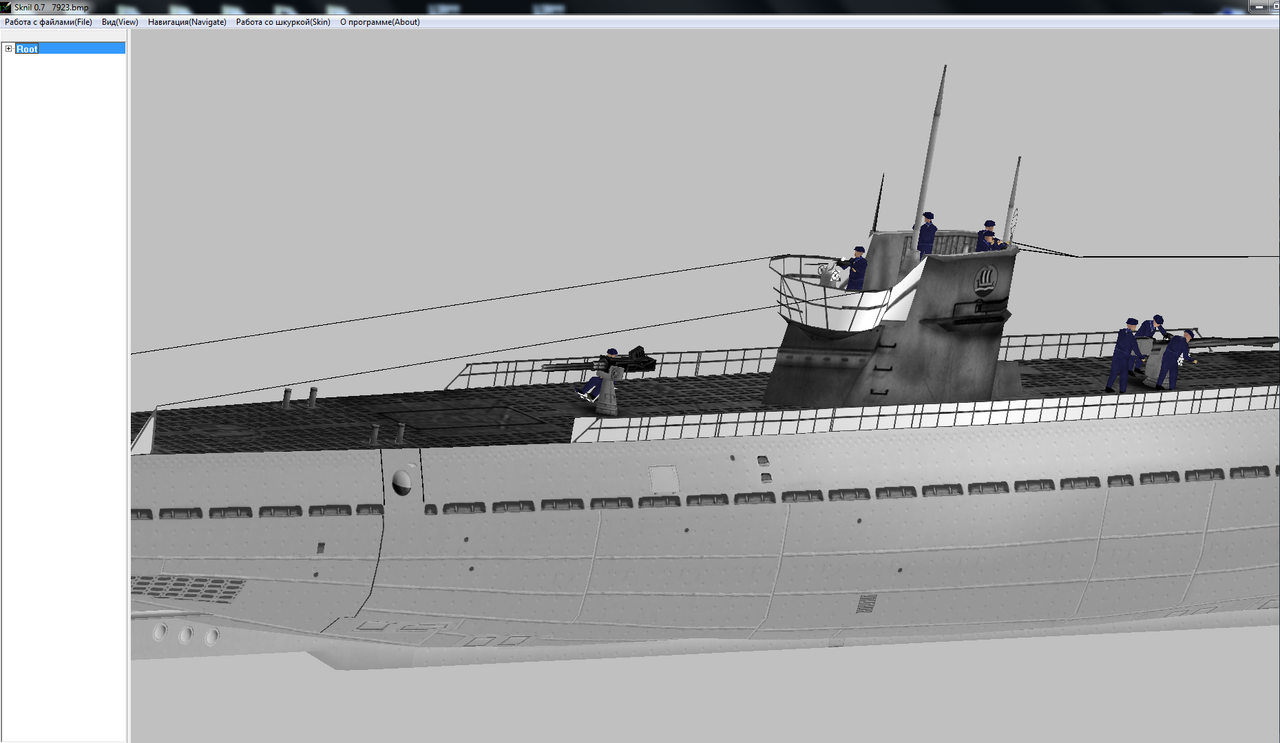Click the Sknil application icon in the title bar
This screenshot has height=743, width=1280.
[x=6, y=6]
